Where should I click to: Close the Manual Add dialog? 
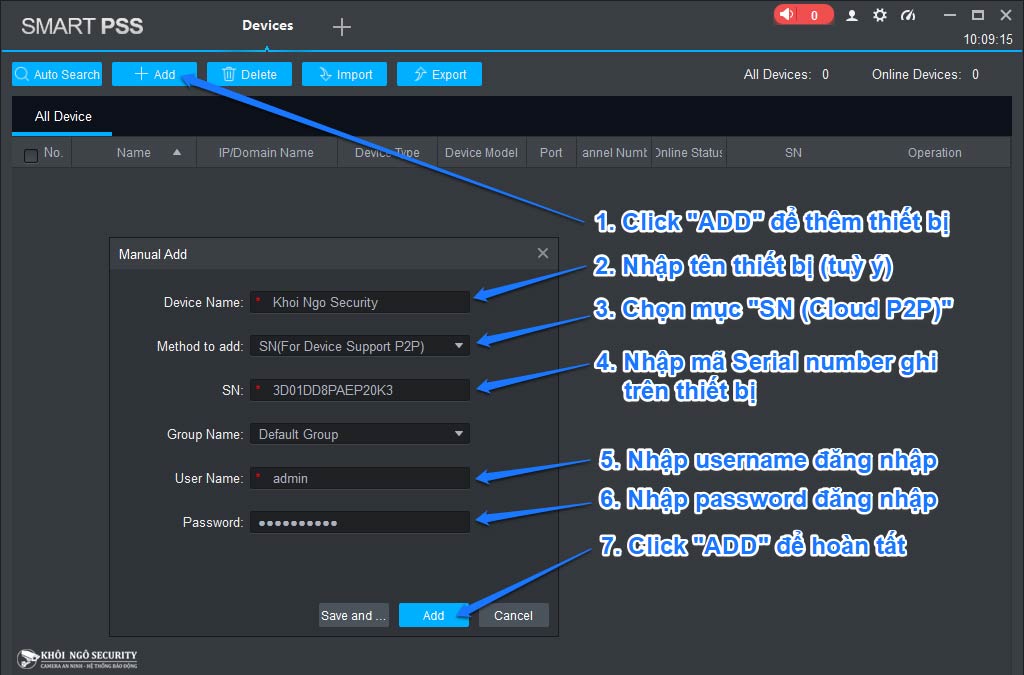[543, 253]
